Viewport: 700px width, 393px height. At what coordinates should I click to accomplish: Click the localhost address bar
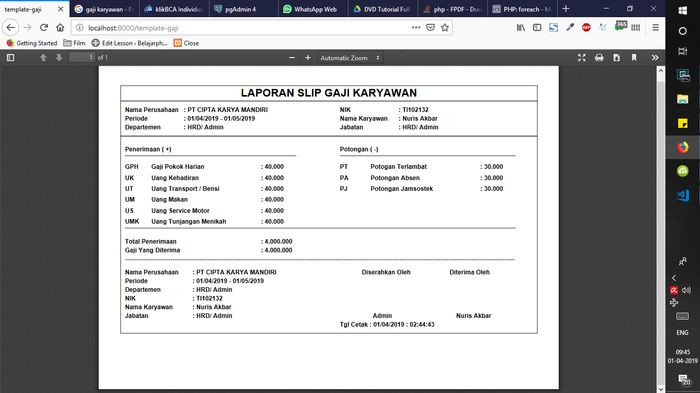pos(246,28)
